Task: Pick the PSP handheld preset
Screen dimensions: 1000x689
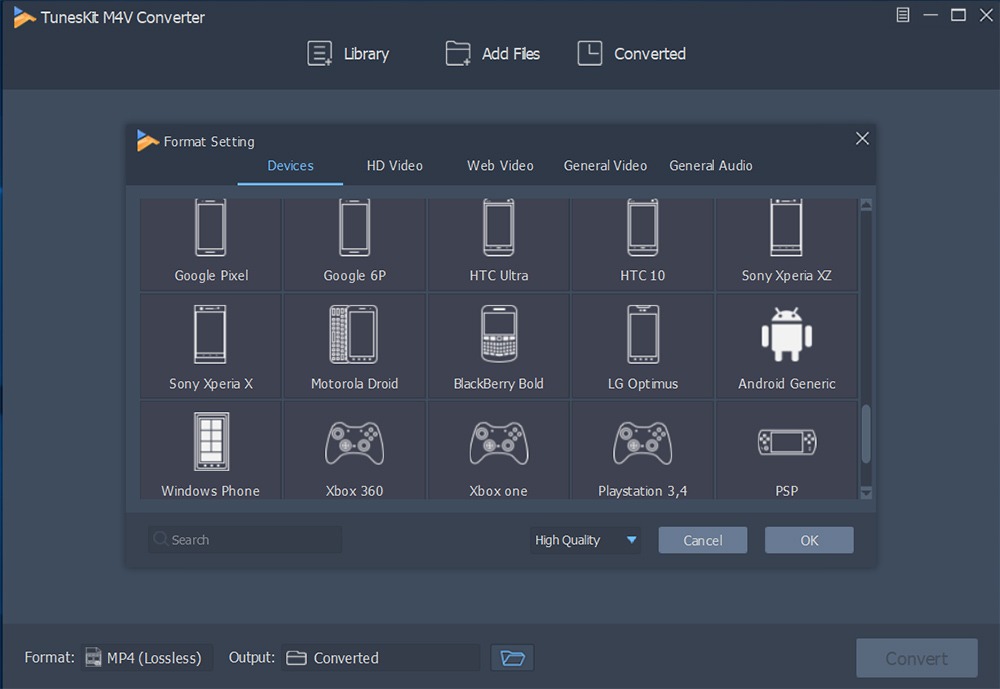Action: tap(786, 450)
